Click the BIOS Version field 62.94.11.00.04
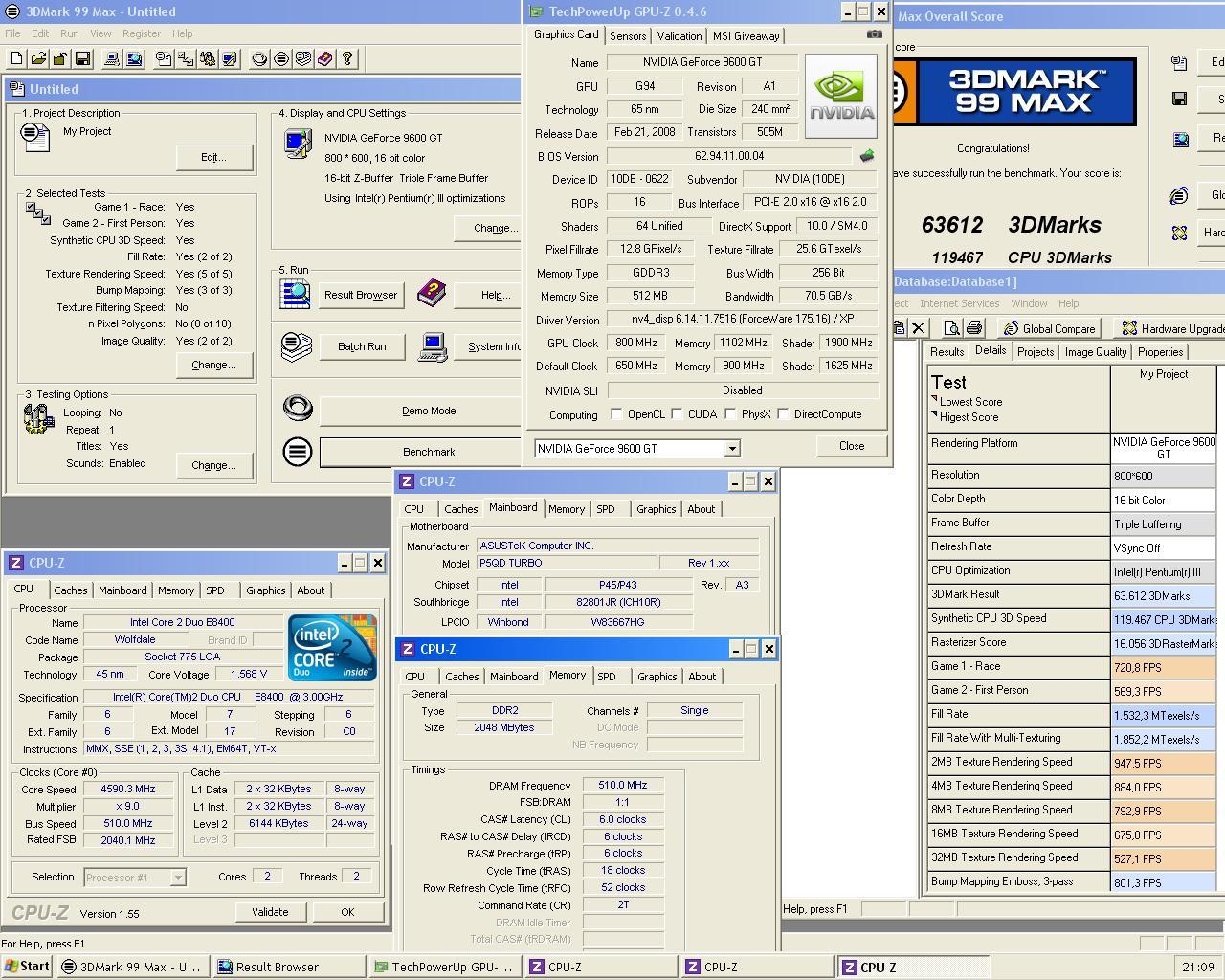The image size is (1225, 980). pyautogui.click(x=729, y=156)
